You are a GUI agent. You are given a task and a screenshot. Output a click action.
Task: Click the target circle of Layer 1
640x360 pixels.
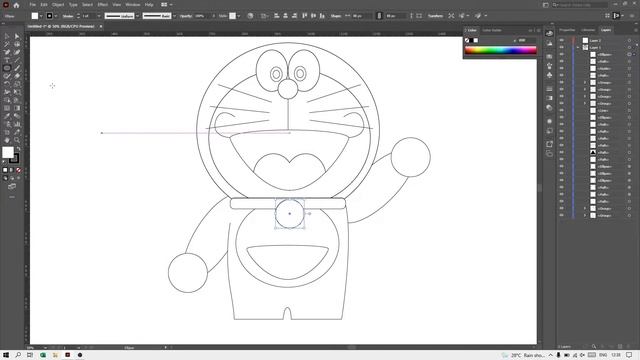[x=629, y=47]
